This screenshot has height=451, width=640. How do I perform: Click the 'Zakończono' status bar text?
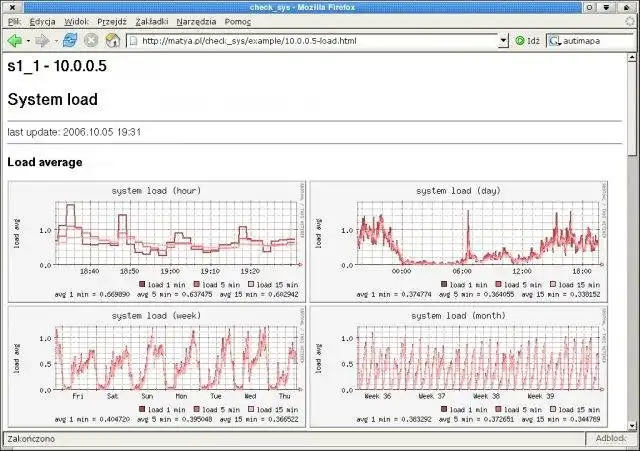point(31,439)
